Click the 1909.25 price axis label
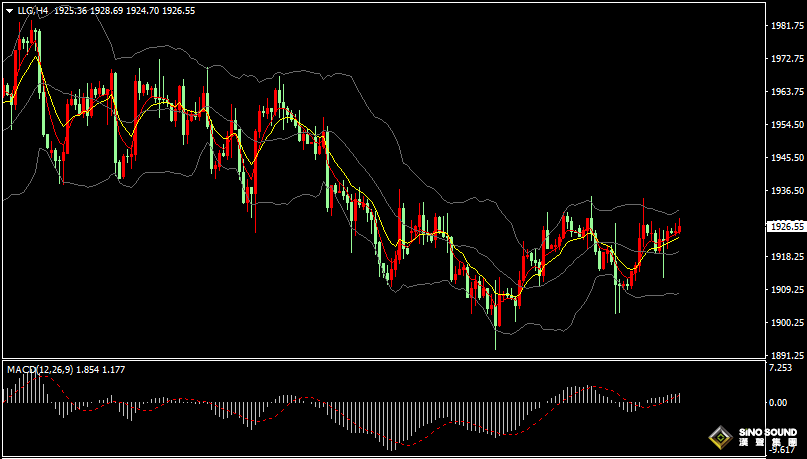The height and width of the screenshot is (459, 807). point(785,290)
